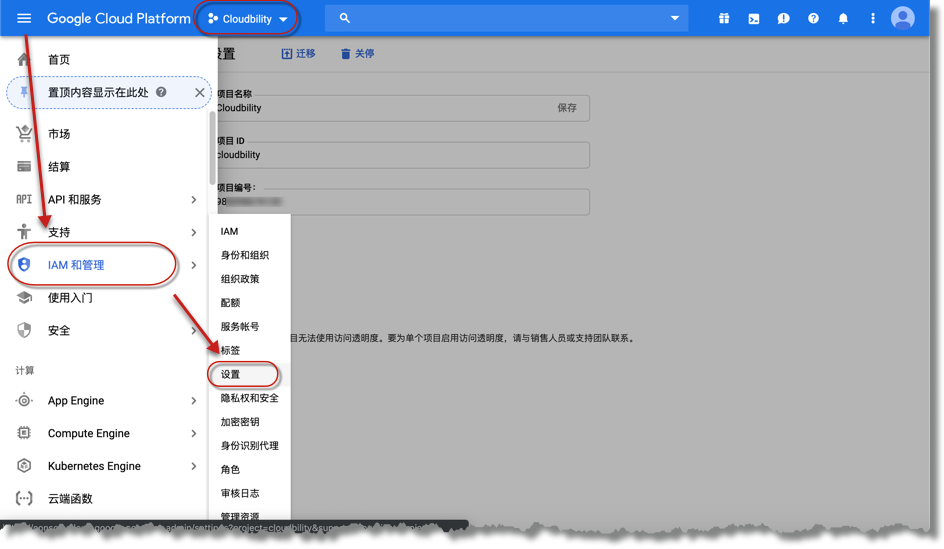Click the Compute Engine chip icon
944x549 pixels.
coord(24,433)
